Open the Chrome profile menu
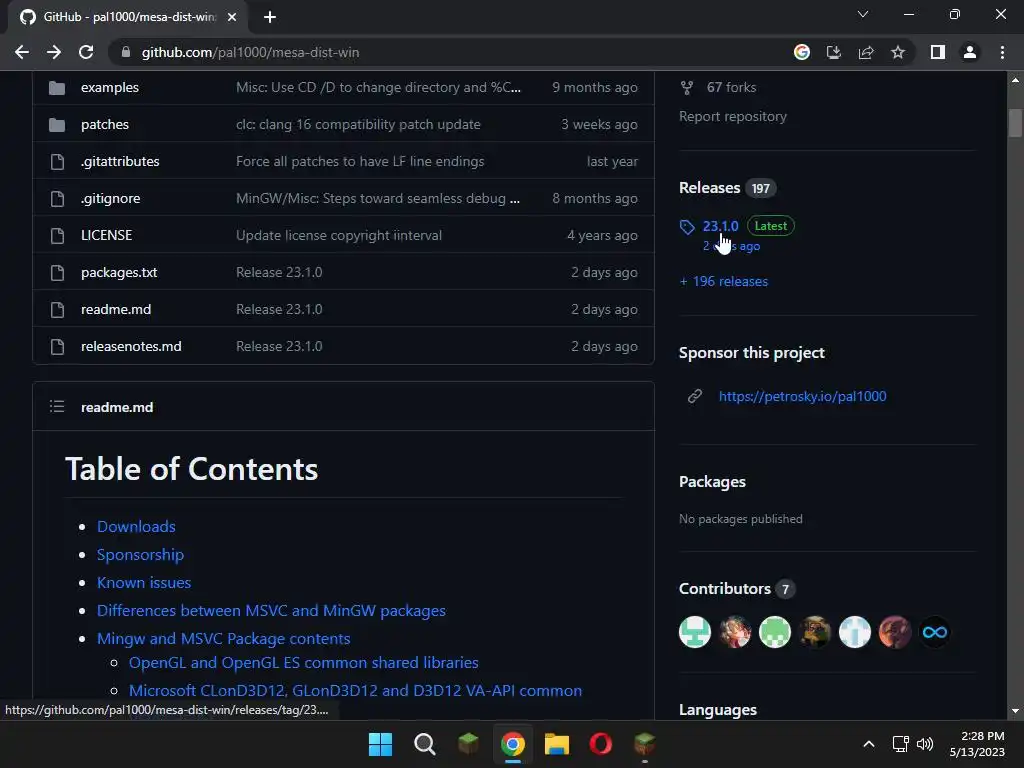 pyautogui.click(x=970, y=52)
